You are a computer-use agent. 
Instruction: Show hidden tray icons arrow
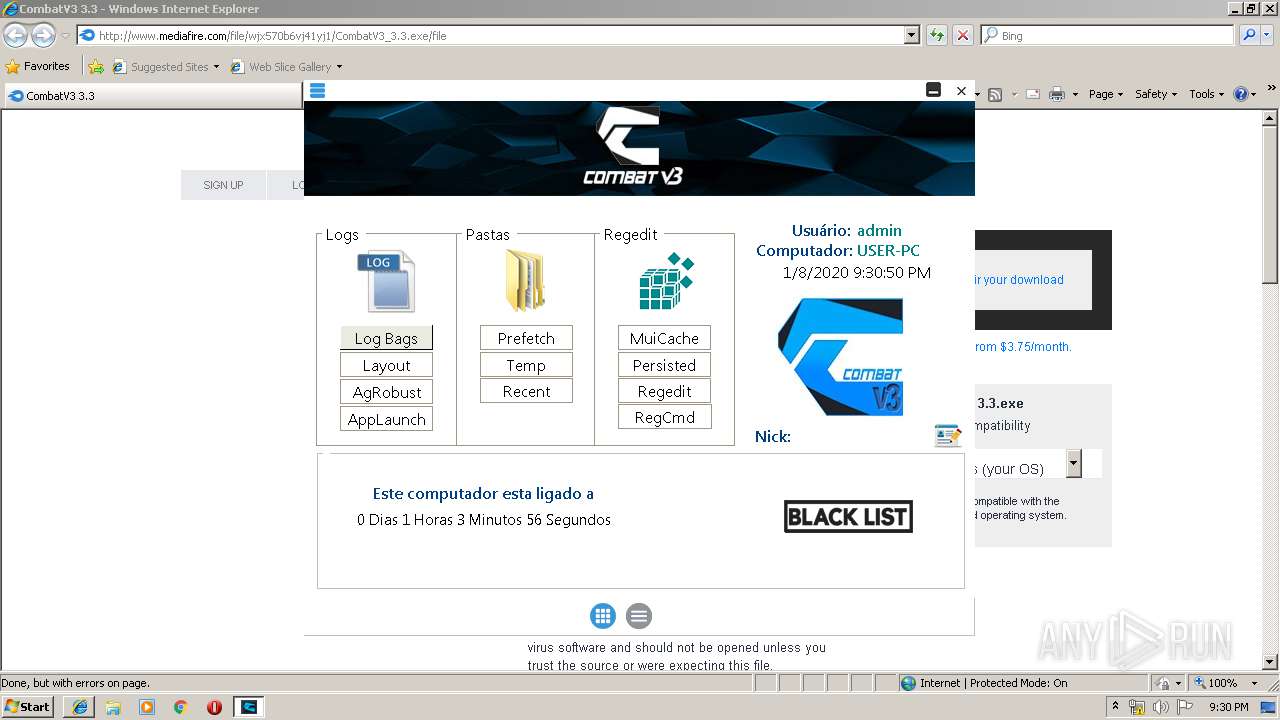(x=1116, y=707)
